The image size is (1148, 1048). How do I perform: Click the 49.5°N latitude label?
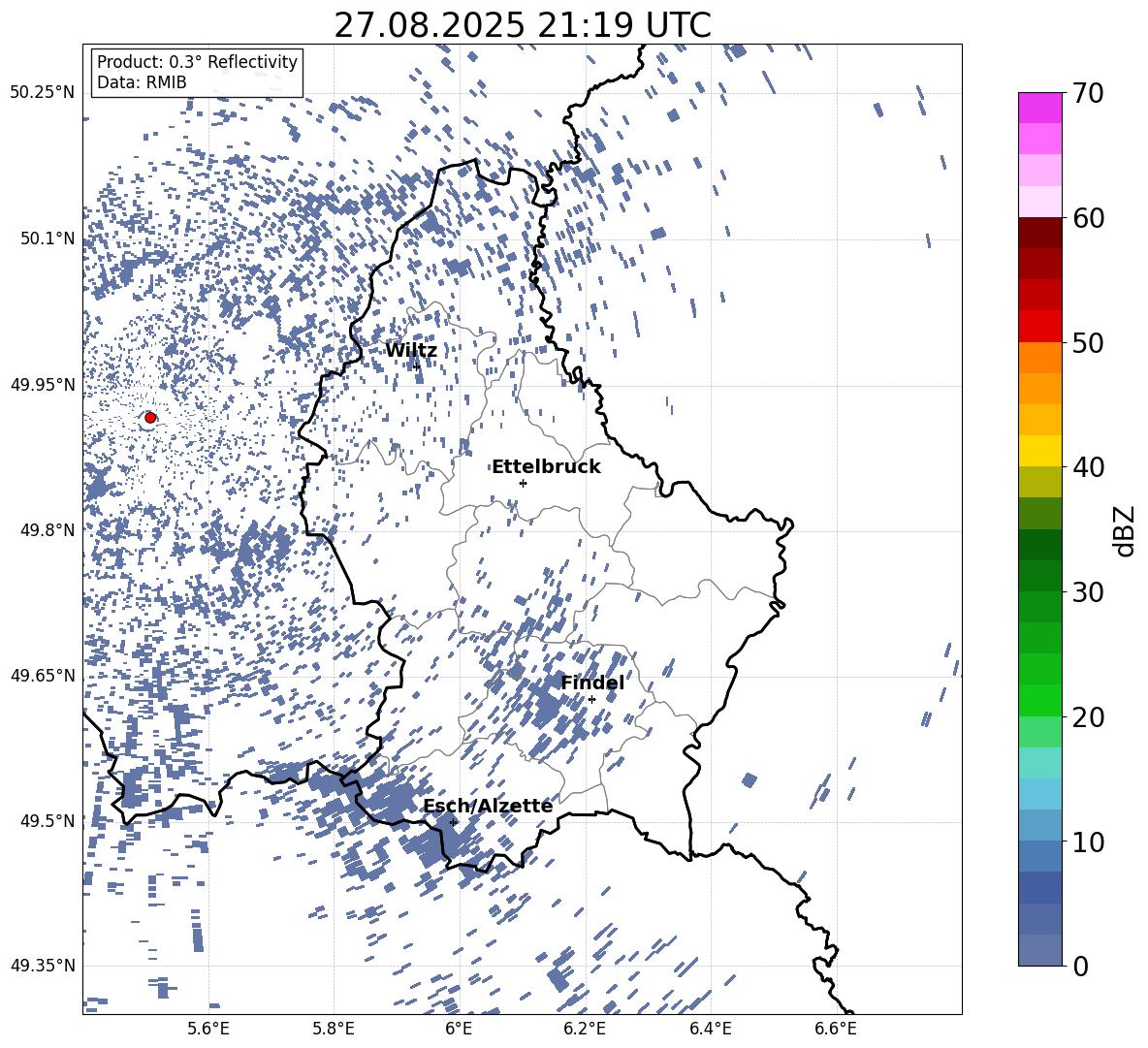coord(48,820)
